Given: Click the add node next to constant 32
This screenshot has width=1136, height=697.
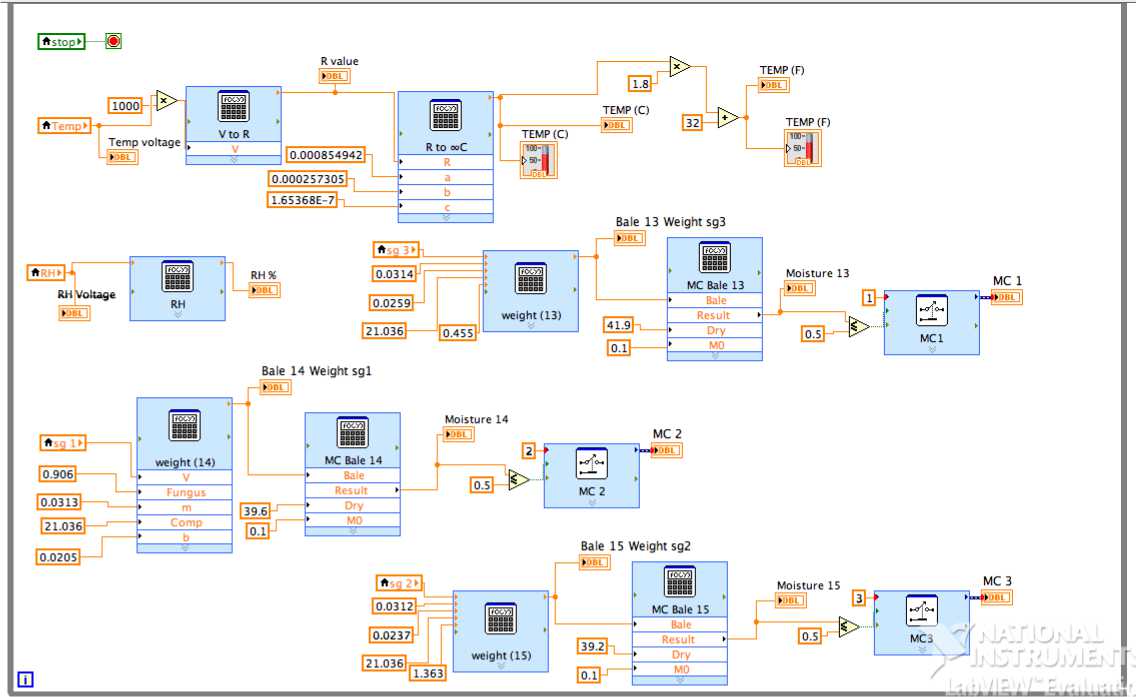Looking at the screenshot, I should coord(727,118).
